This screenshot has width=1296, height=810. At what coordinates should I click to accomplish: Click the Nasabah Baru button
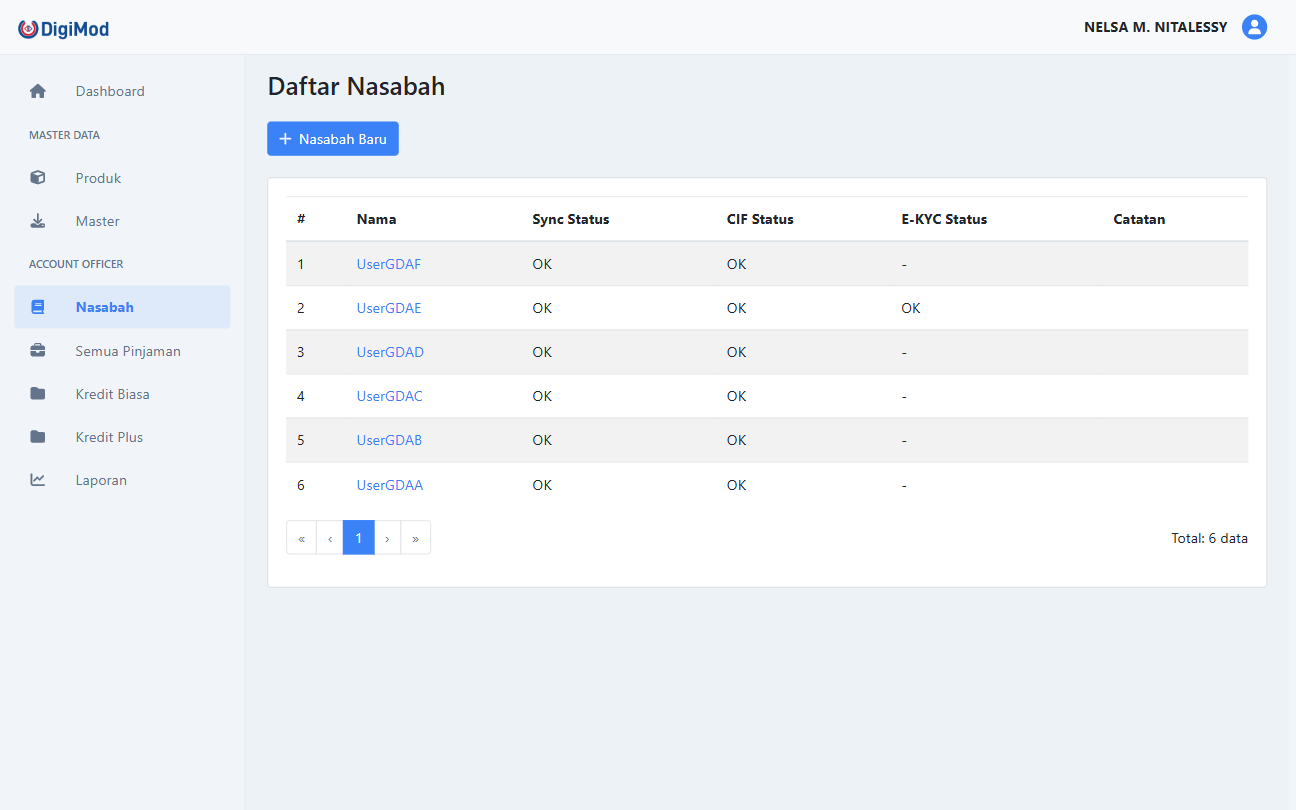tap(332, 138)
